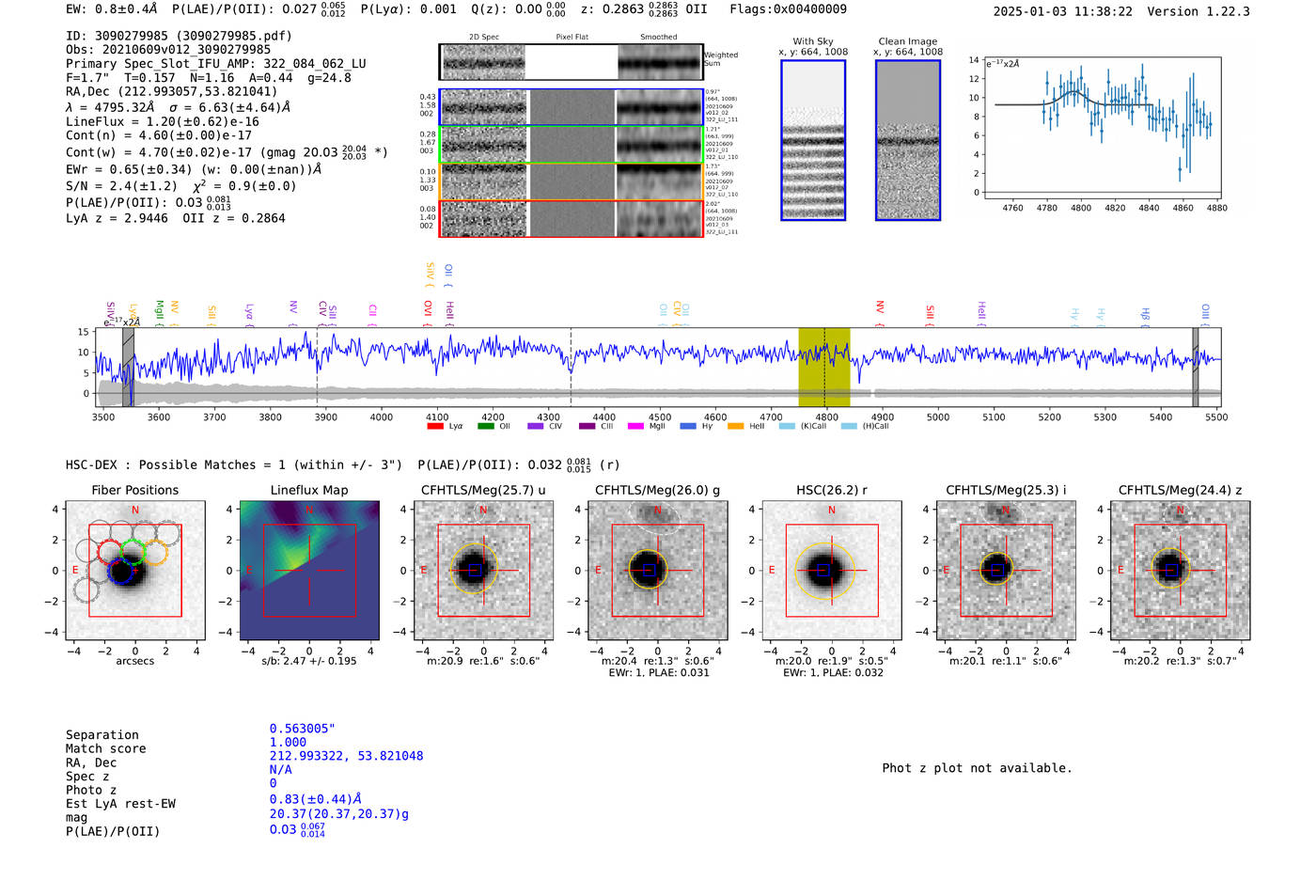The image size is (1316, 896).
Task: Click the dashed line near 4340 Å
Action: [x=571, y=368]
